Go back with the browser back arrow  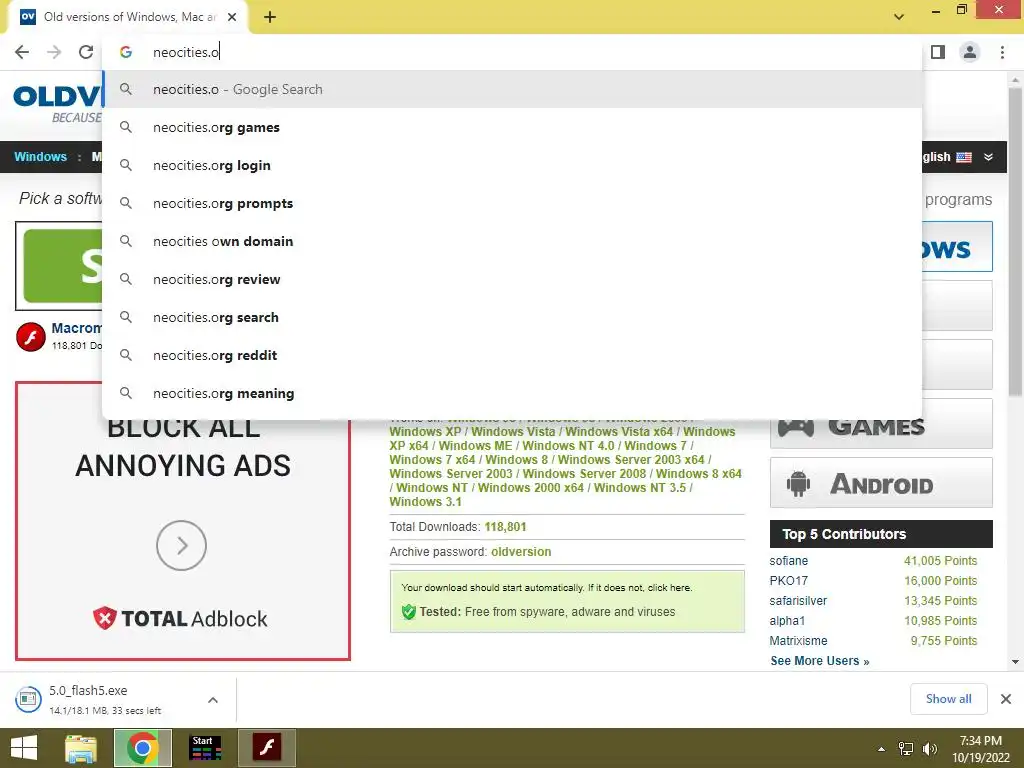coord(22,52)
